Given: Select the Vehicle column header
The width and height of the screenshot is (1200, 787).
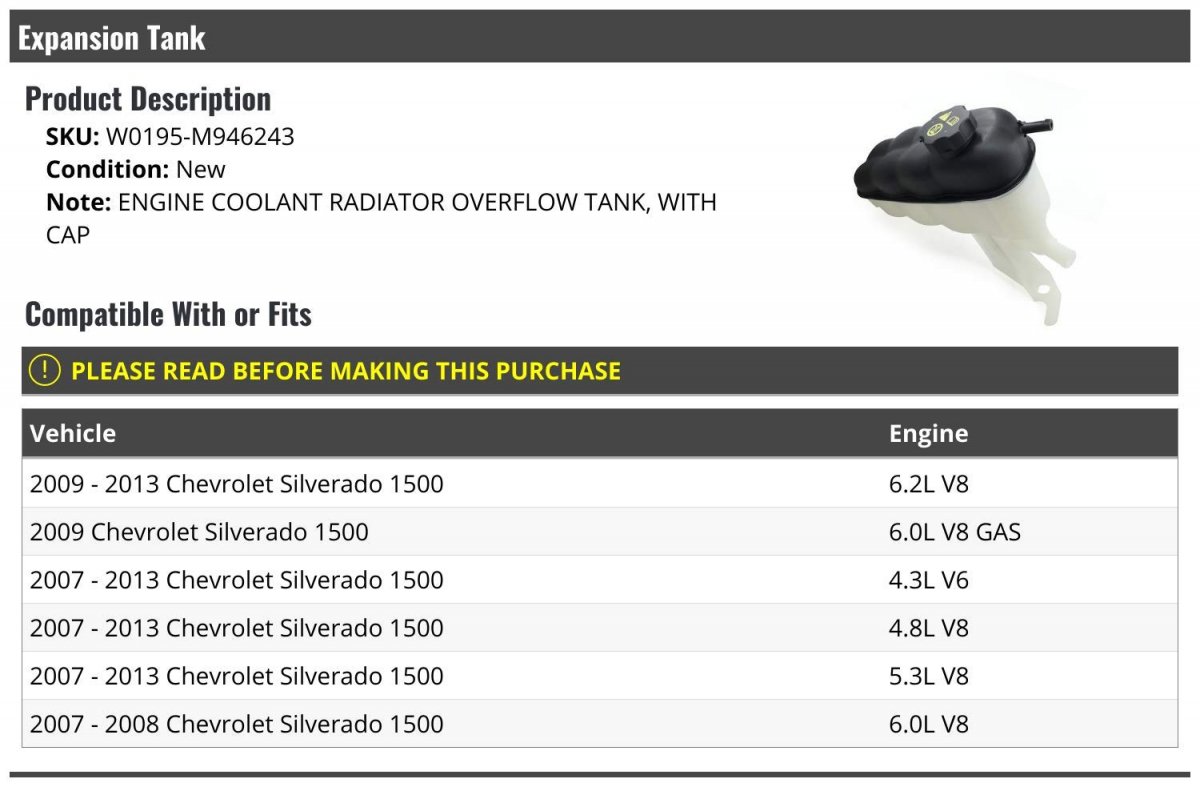Looking at the screenshot, I should click(x=73, y=433).
